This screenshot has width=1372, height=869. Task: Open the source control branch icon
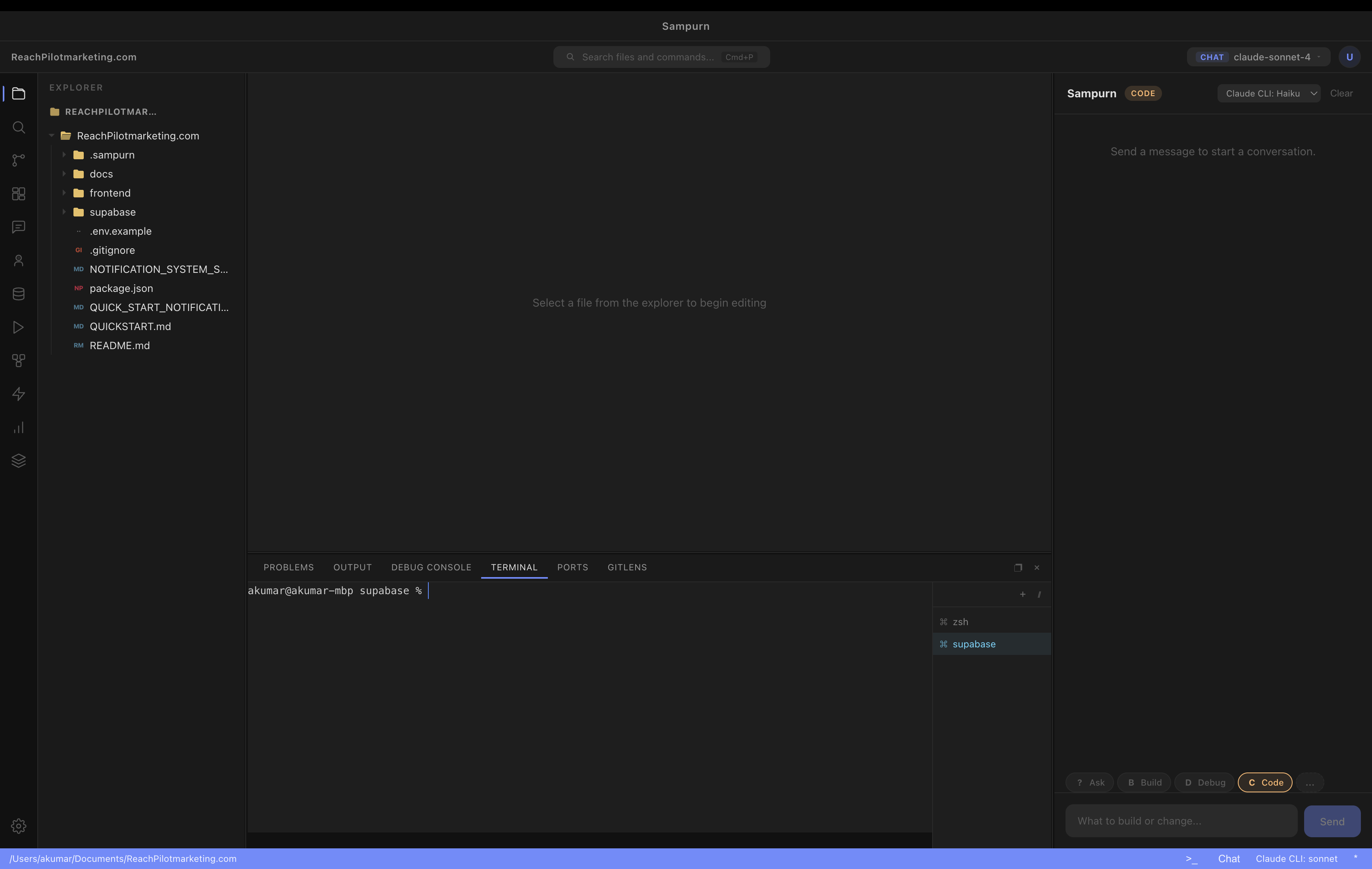[x=18, y=160]
